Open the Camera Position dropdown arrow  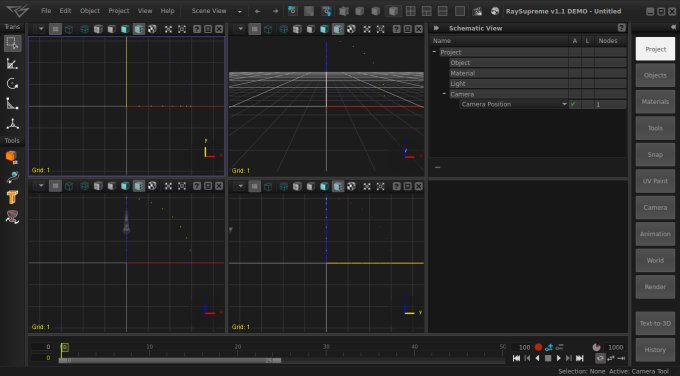click(564, 104)
